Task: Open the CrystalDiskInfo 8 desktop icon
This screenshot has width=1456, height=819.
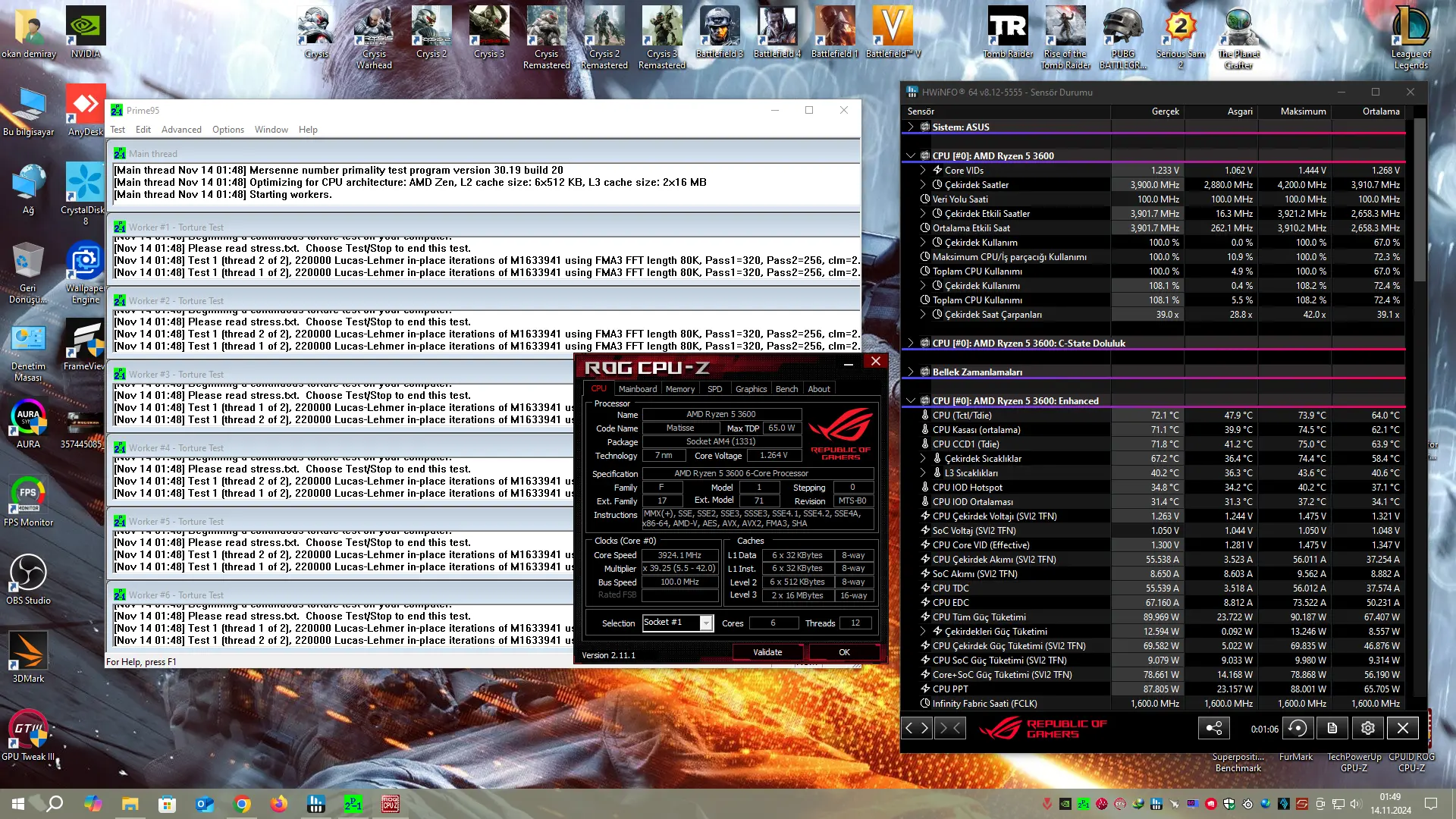Action: click(86, 194)
